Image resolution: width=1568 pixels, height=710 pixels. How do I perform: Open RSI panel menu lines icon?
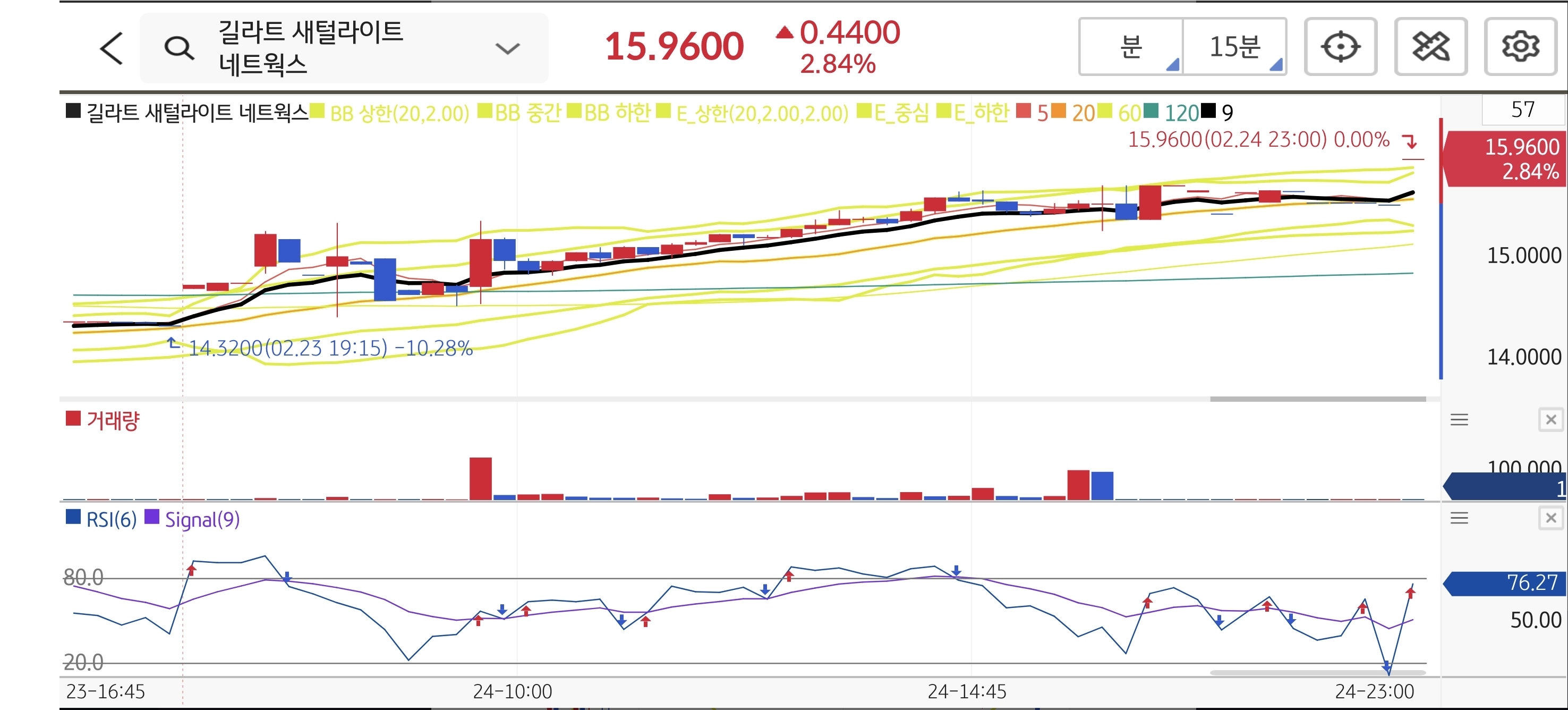point(1459,518)
